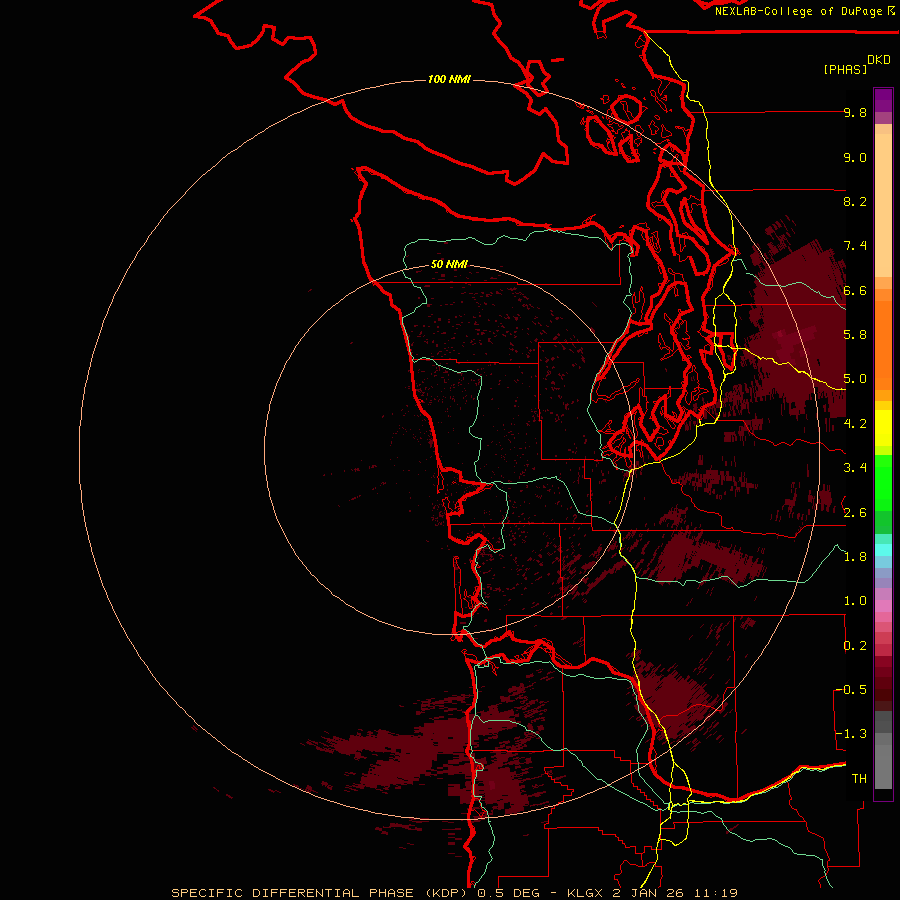Select the 7.4 scale value
The image size is (900, 900).
pos(855,246)
